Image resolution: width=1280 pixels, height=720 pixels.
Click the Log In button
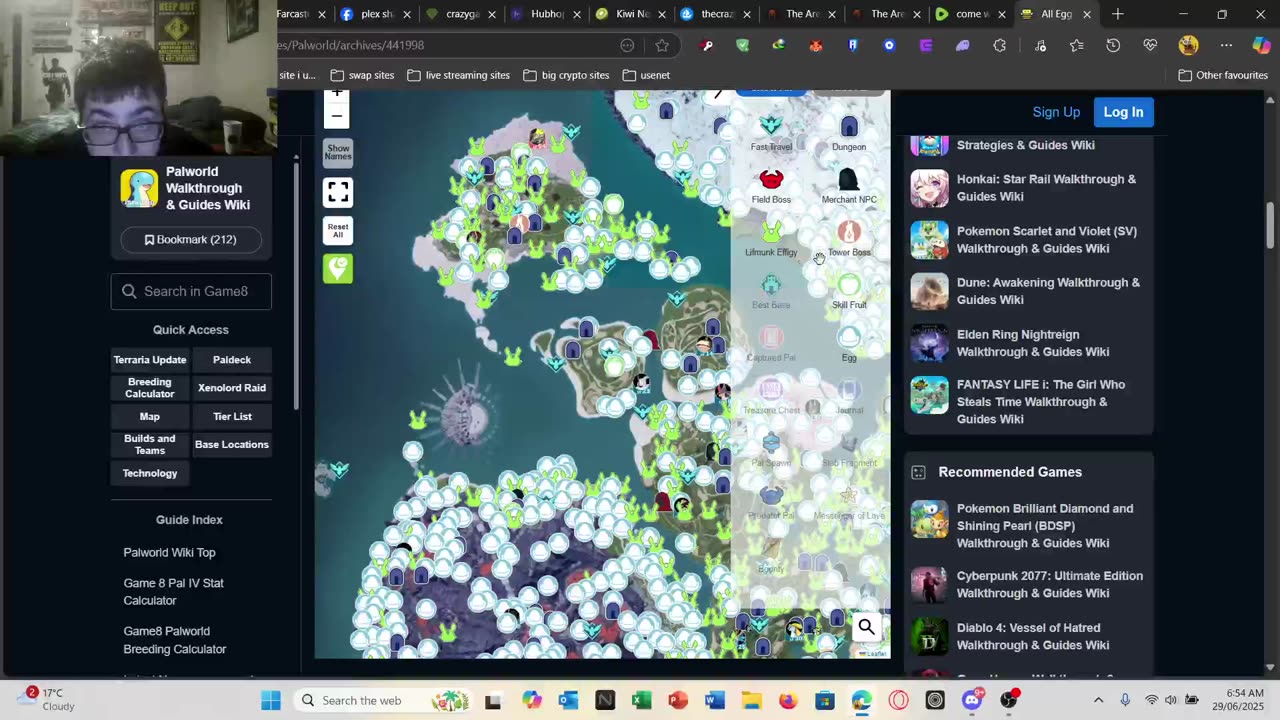(x=1123, y=112)
